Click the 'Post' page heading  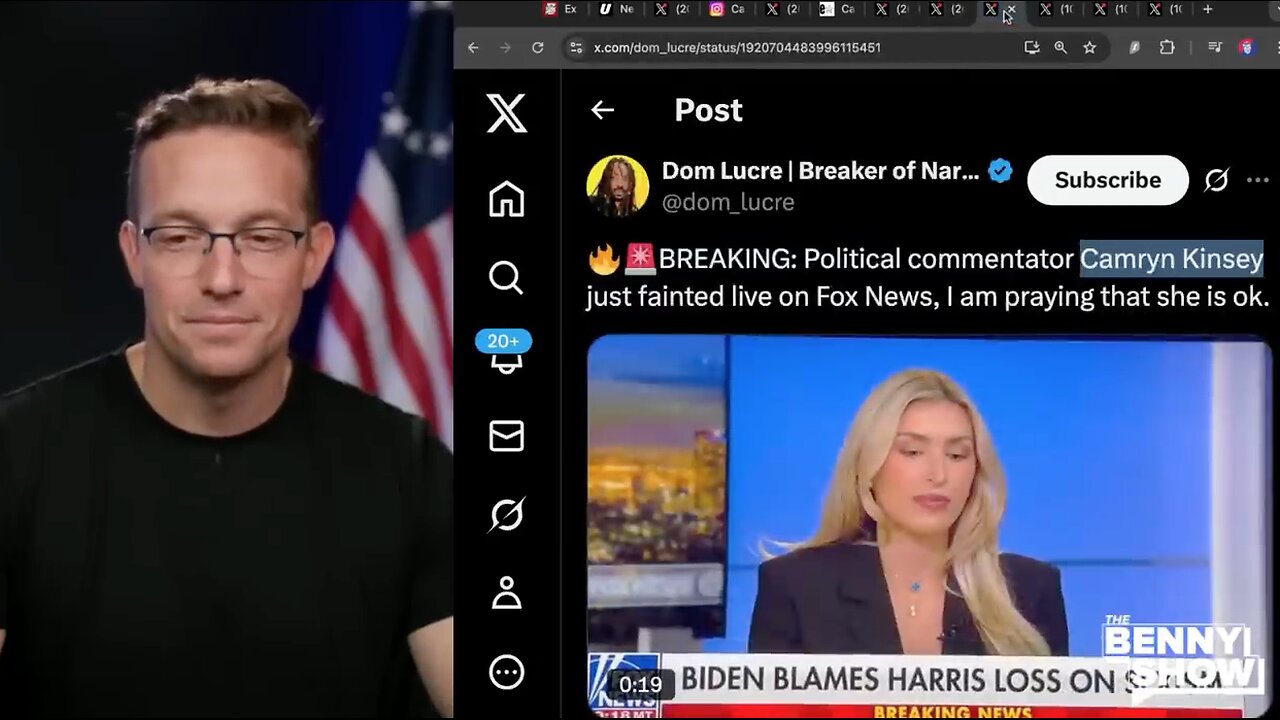708,110
